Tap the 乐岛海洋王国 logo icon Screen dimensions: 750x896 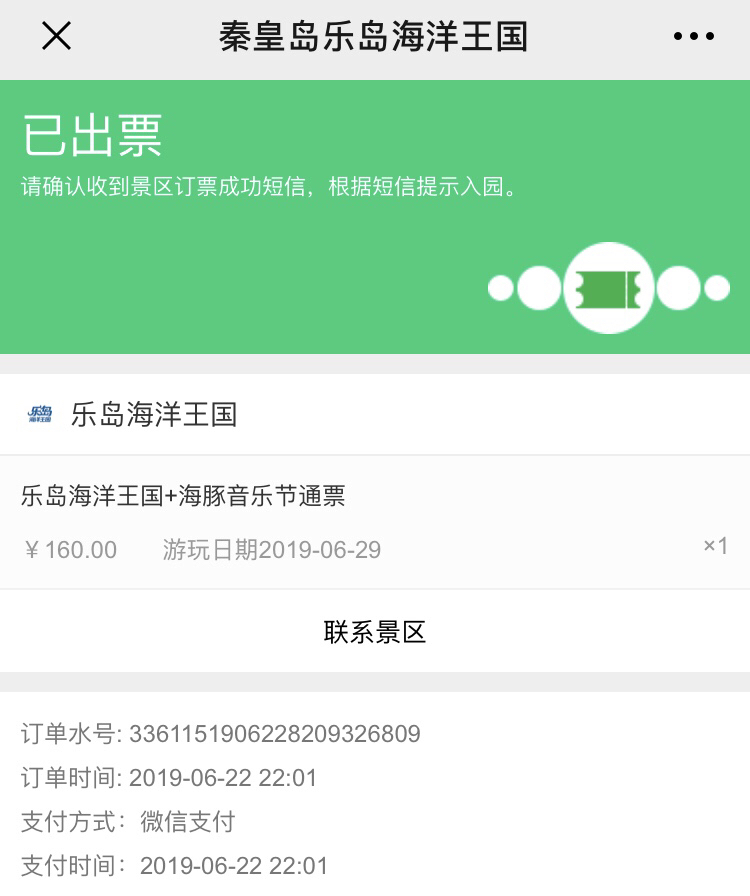point(39,414)
